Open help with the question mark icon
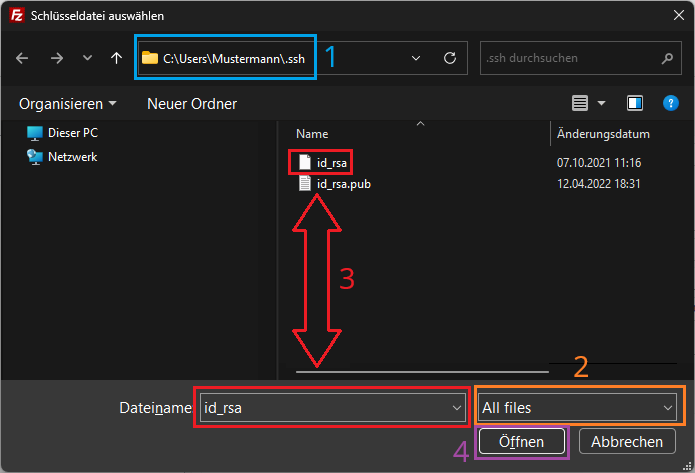 click(x=668, y=103)
